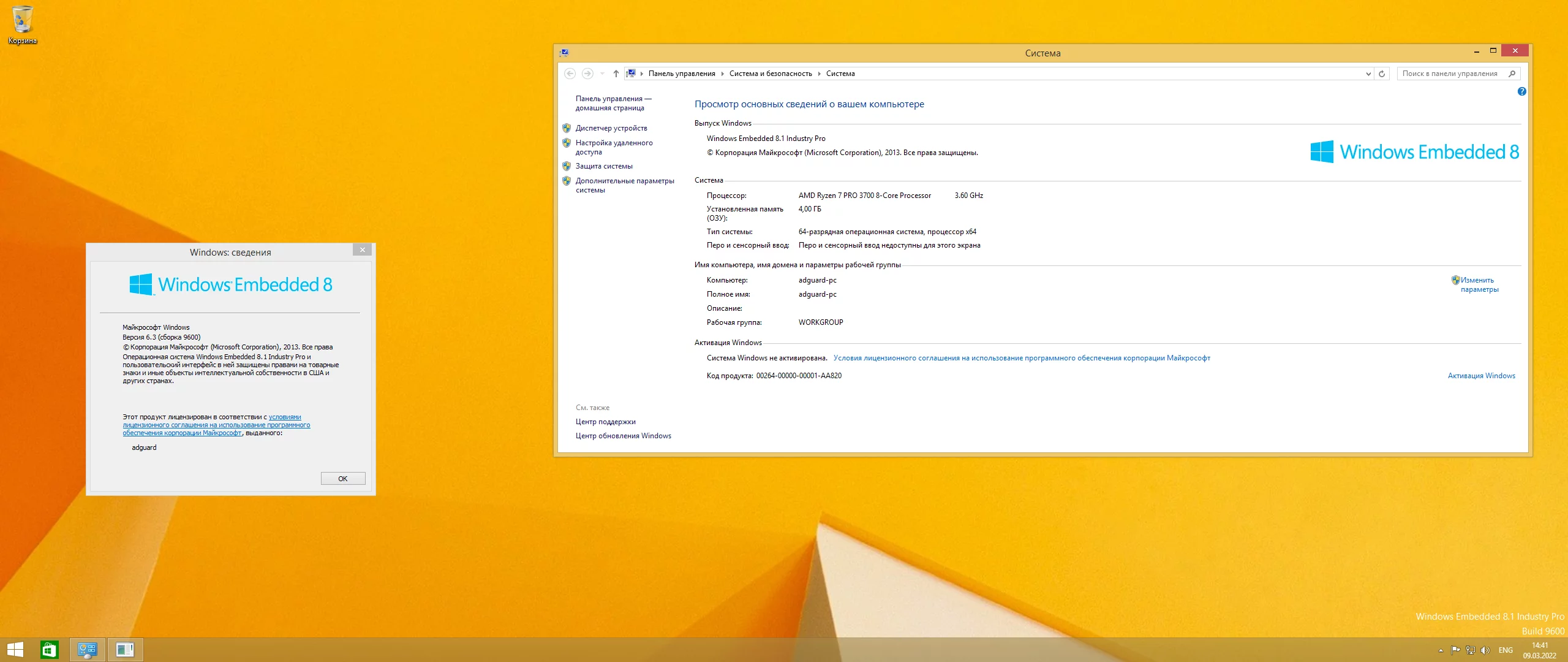This screenshot has width=1568, height=662.
Task: Click the volume speaker tray icon
Action: (1485, 650)
